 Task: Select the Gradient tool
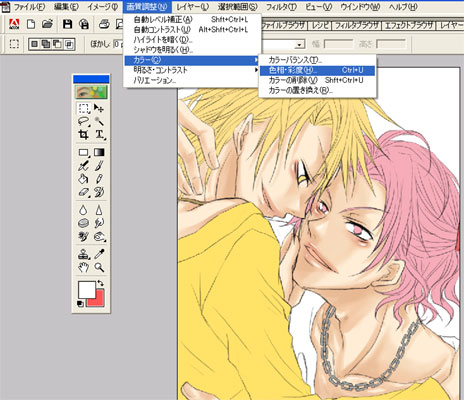tap(99, 153)
